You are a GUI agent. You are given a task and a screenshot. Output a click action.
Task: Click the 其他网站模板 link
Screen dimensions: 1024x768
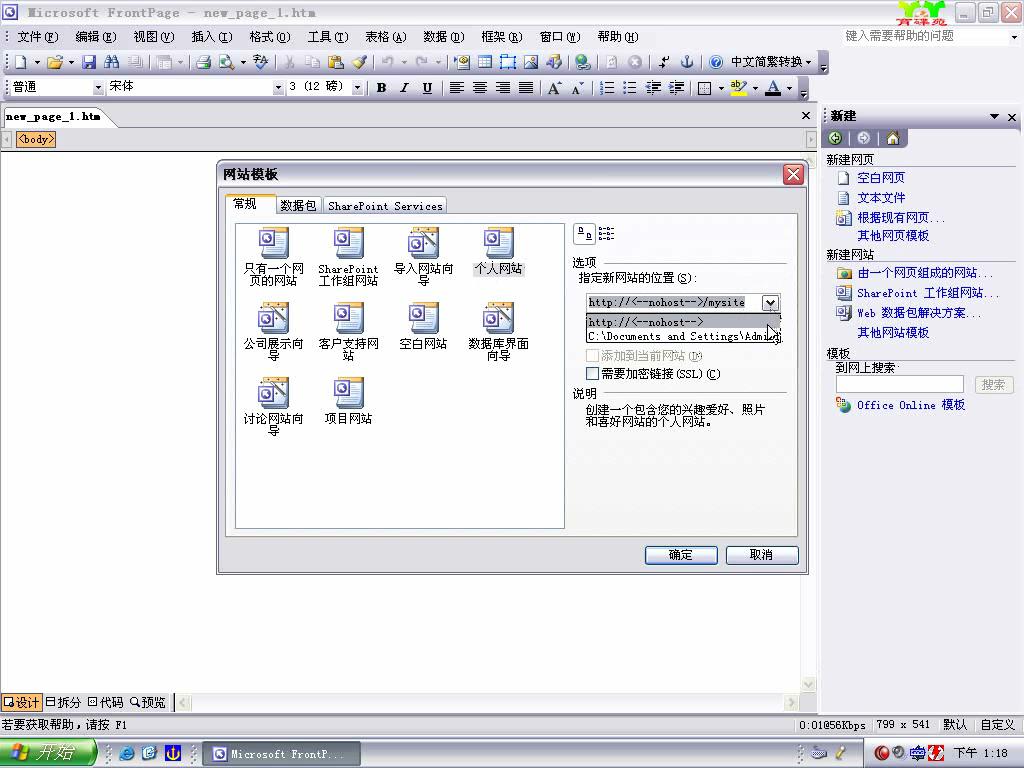pyautogui.click(x=893, y=332)
